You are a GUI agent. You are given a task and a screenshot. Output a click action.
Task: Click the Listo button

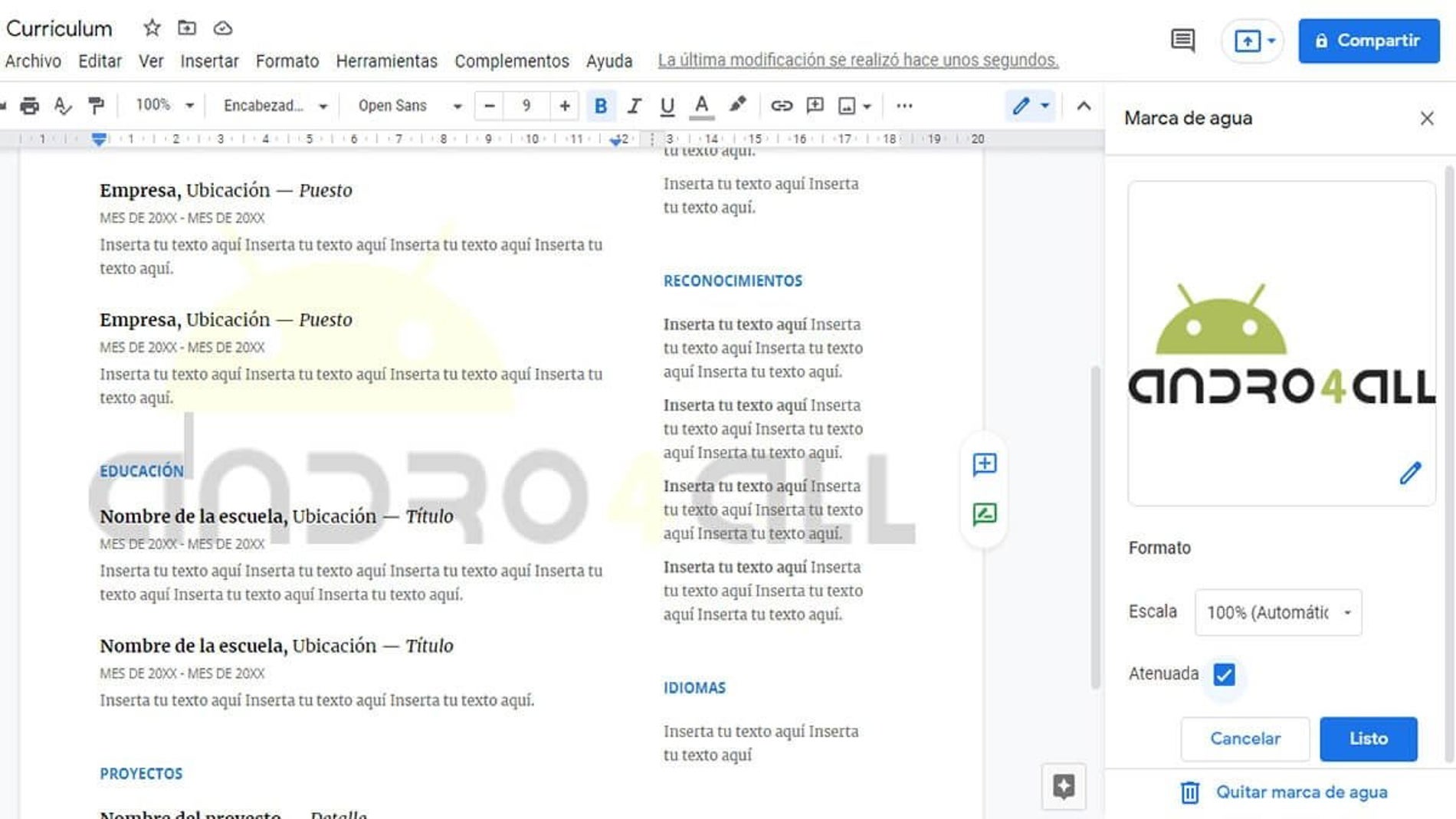(1368, 739)
